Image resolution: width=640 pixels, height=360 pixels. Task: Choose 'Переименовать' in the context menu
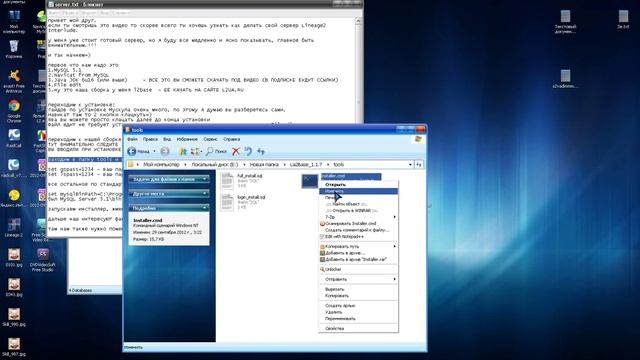358,318
